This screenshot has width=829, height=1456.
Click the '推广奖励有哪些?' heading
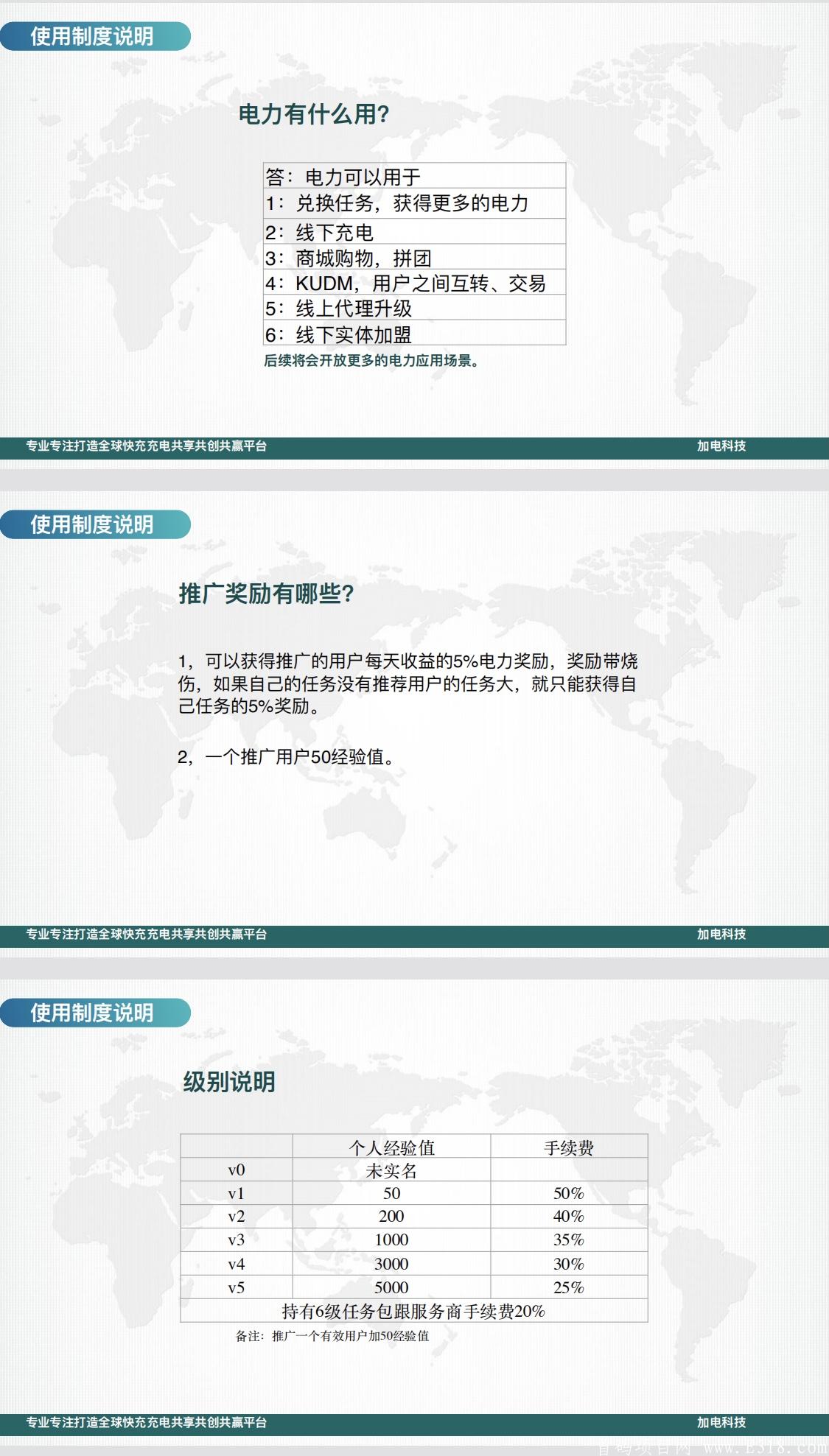coord(266,594)
